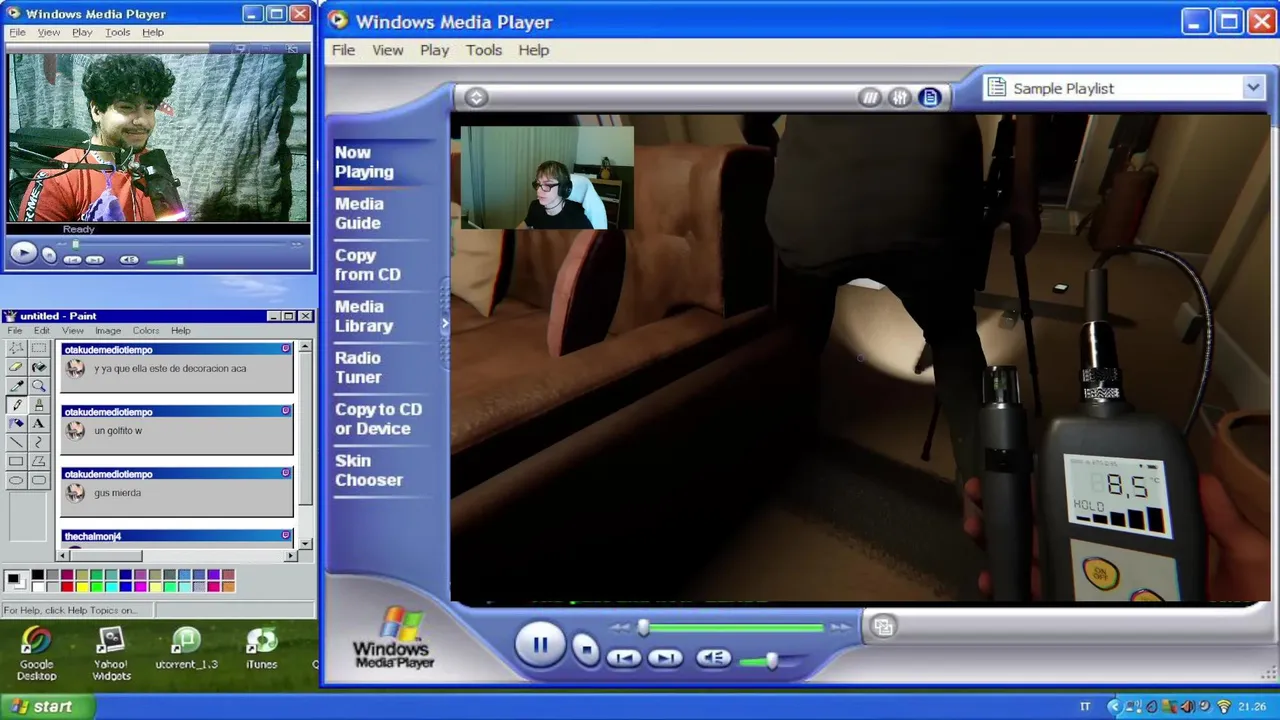Click round arrow button above video corner

(x=476, y=97)
